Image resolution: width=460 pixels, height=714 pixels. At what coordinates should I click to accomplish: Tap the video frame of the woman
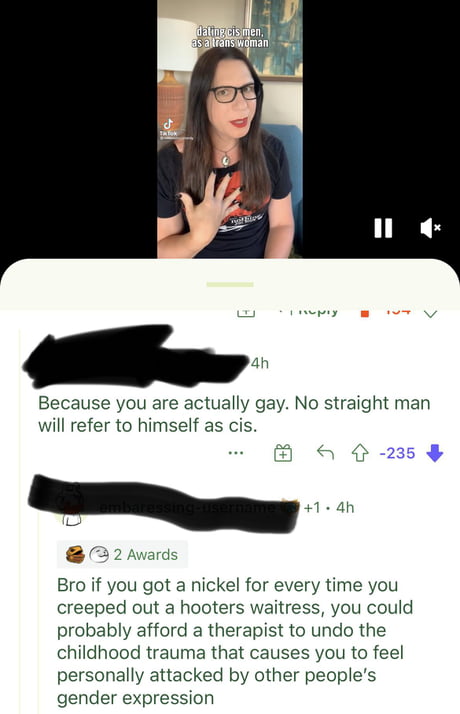230,129
